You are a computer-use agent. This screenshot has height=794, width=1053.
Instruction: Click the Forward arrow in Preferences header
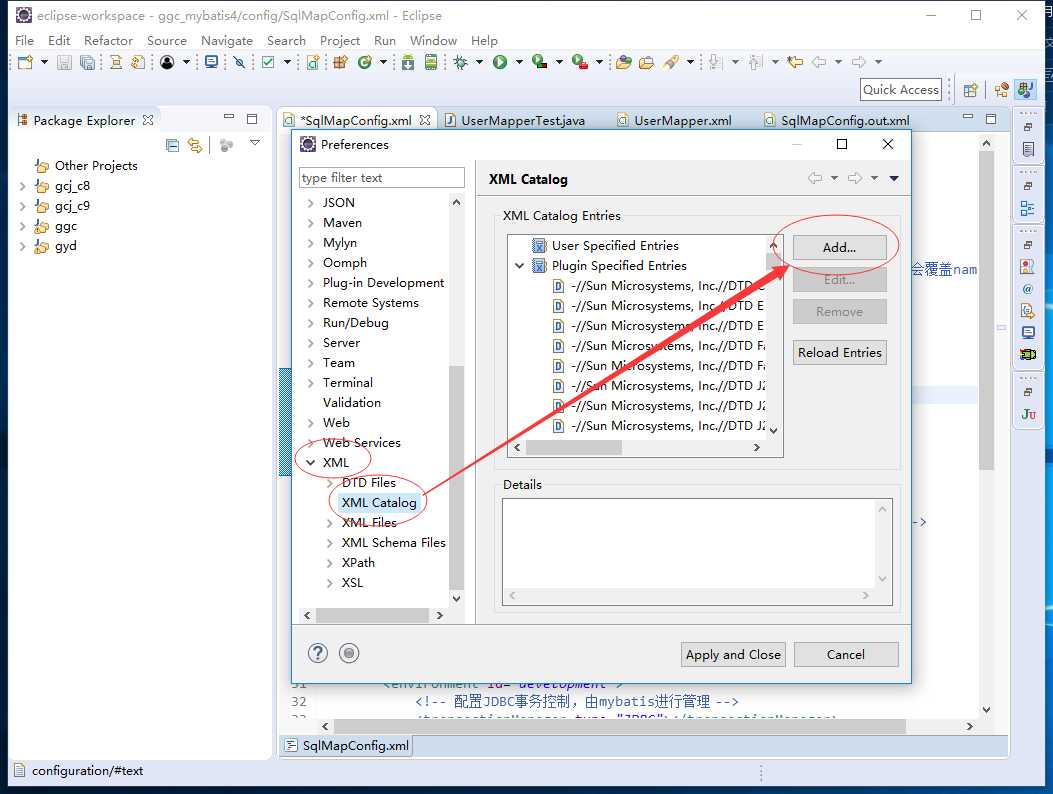[x=855, y=178]
